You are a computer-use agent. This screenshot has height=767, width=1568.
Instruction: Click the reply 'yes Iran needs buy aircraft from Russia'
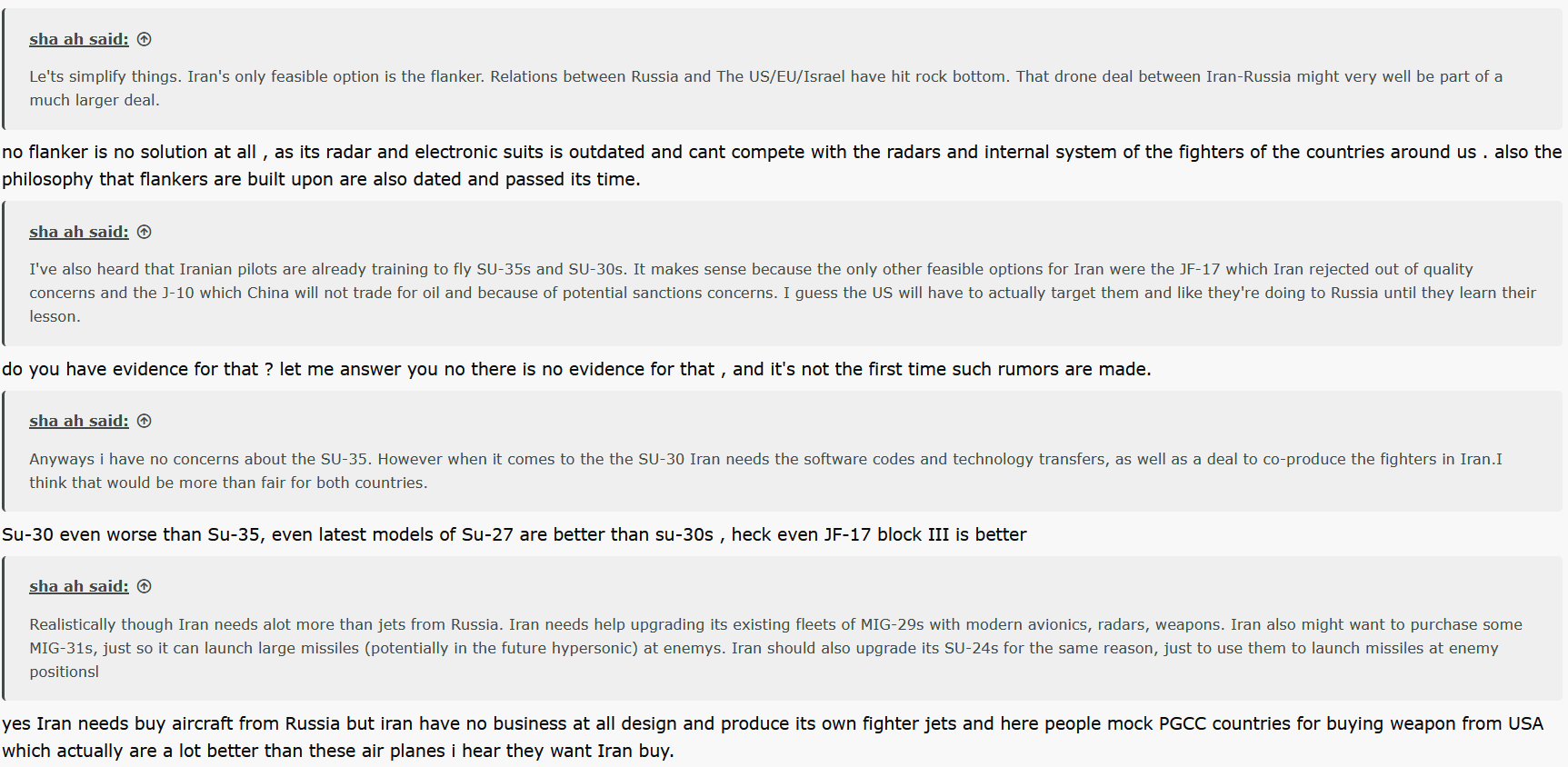tap(773, 737)
